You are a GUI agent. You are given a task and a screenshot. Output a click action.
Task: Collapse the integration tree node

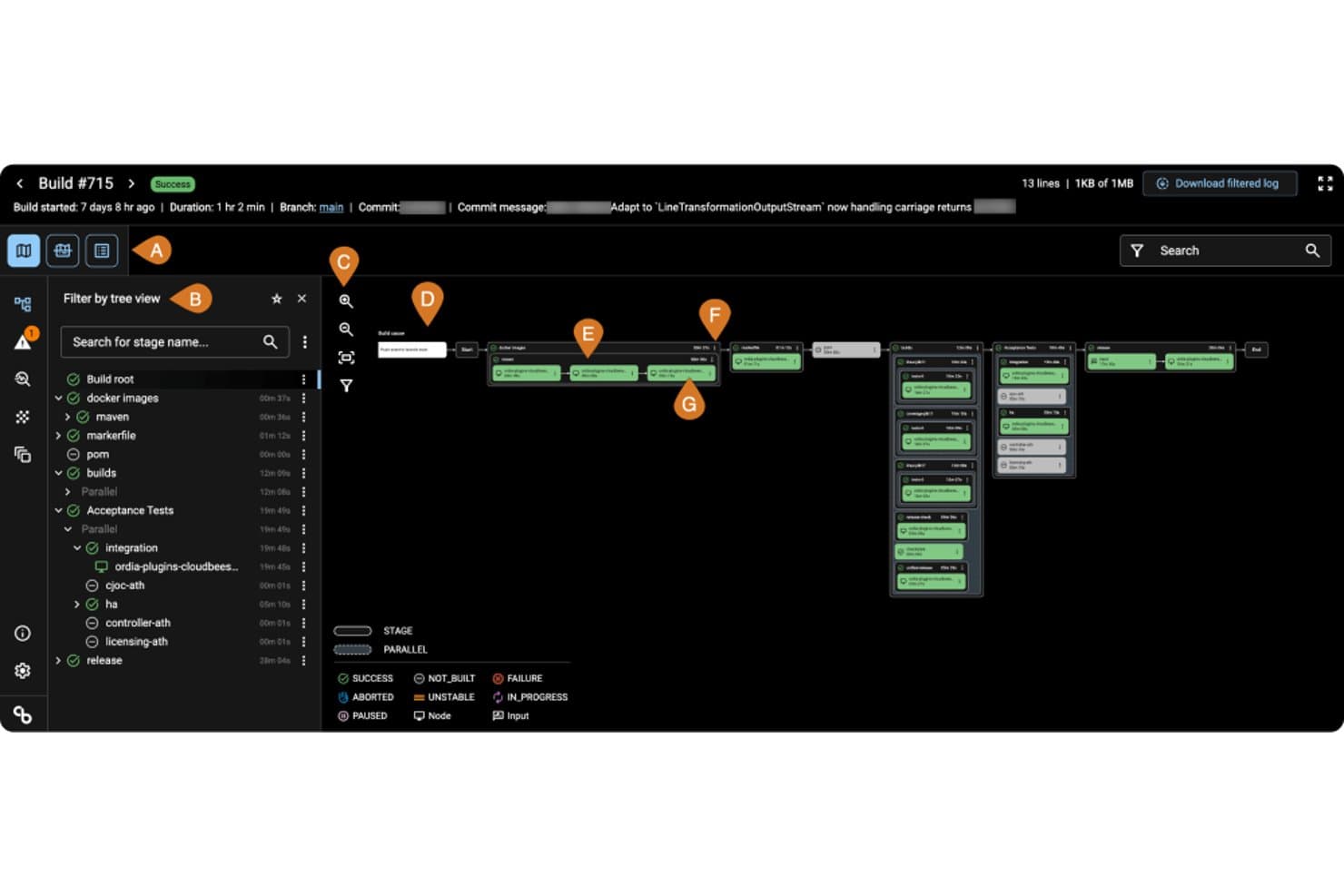(76, 548)
